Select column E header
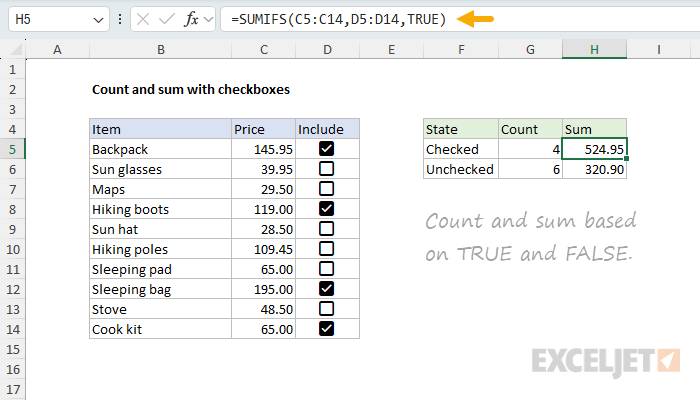700x400 pixels. coord(391,50)
